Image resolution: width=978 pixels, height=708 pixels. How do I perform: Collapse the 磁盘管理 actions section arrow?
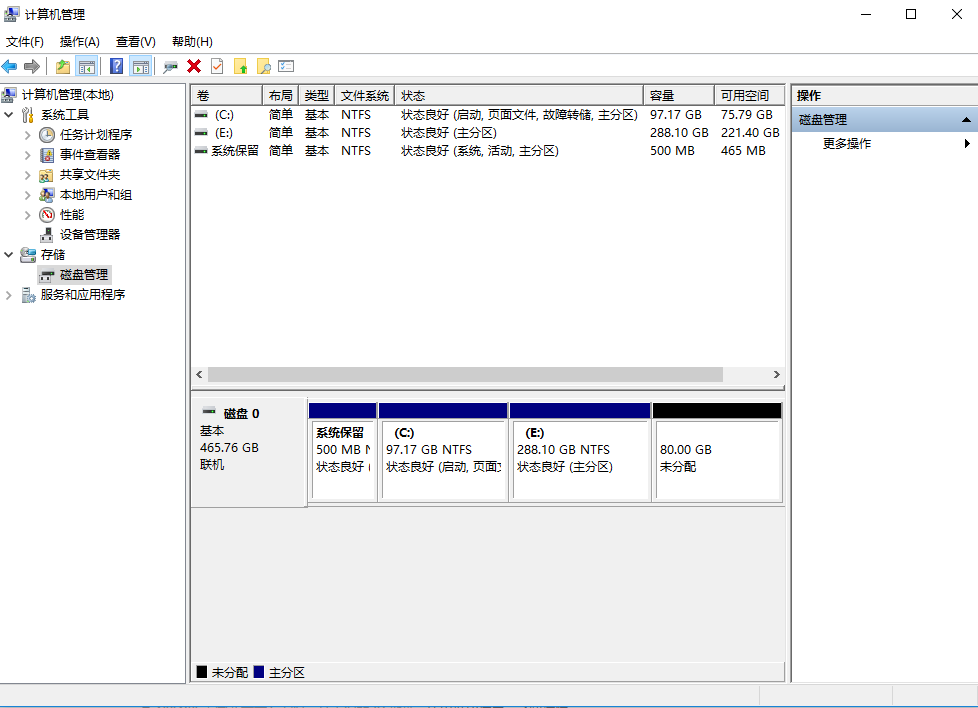966,120
